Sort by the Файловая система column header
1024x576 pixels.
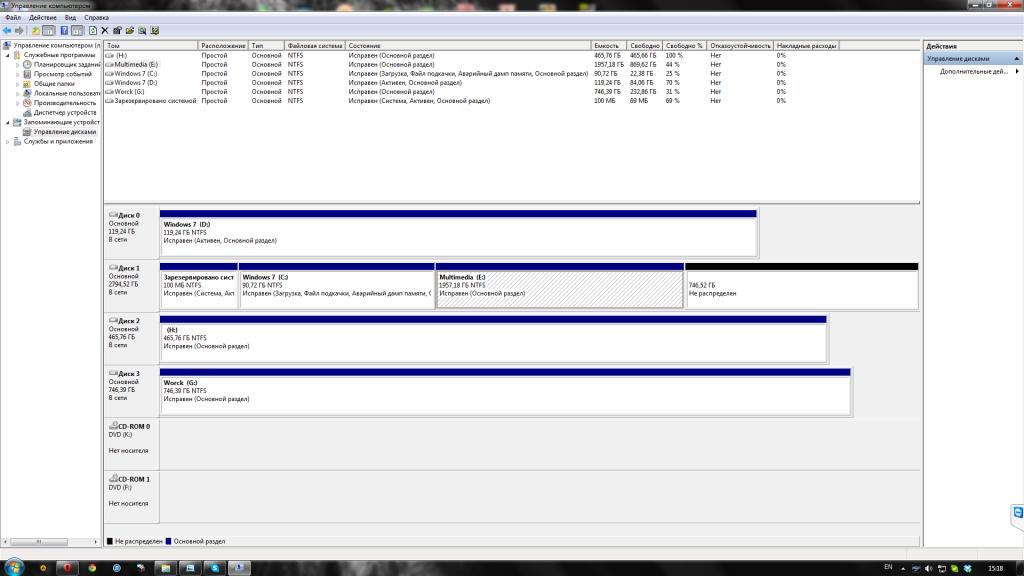315,46
